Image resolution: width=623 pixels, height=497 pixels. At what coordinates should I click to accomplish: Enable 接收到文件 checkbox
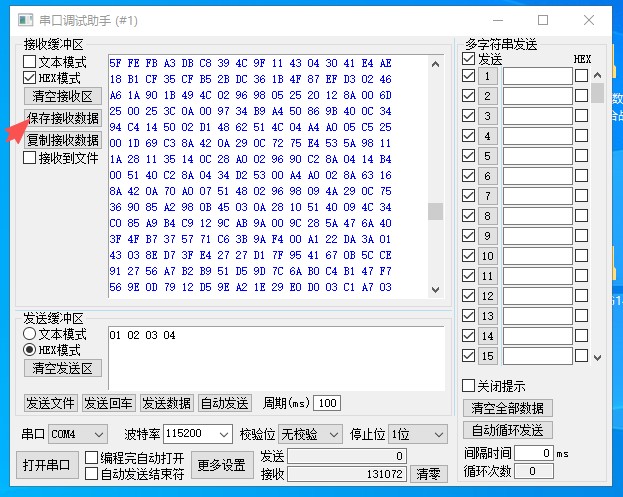click(29, 158)
